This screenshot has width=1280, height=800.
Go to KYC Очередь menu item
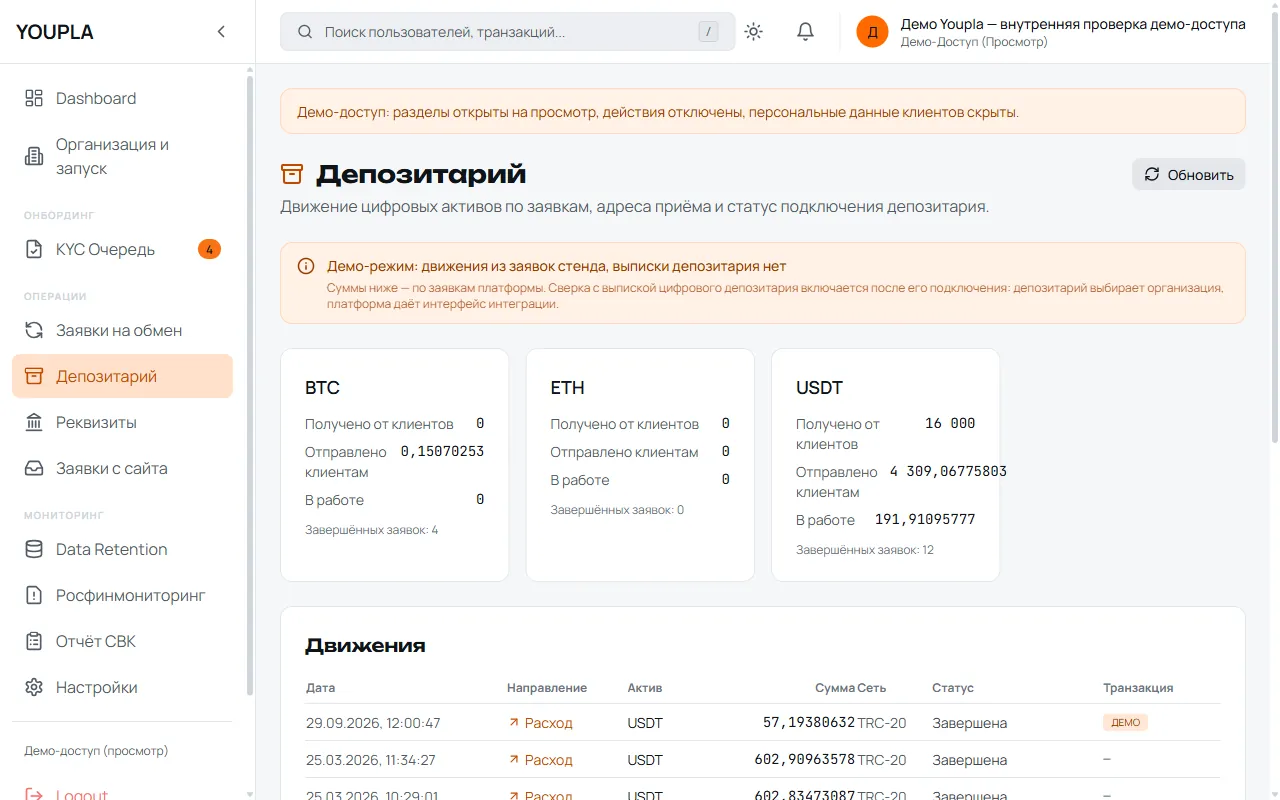[x=122, y=249]
